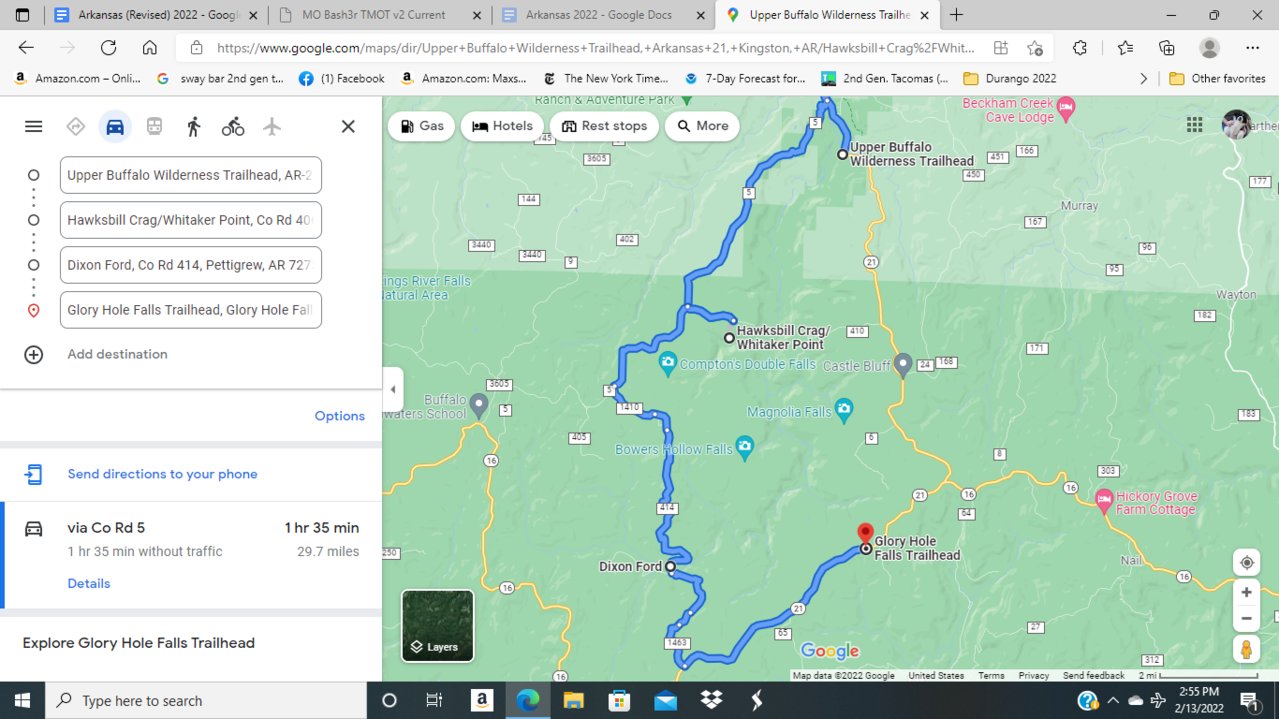Click the Bowers Hollow Falls marker
The height and width of the screenshot is (719, 1279).
[x=744, y=448]
